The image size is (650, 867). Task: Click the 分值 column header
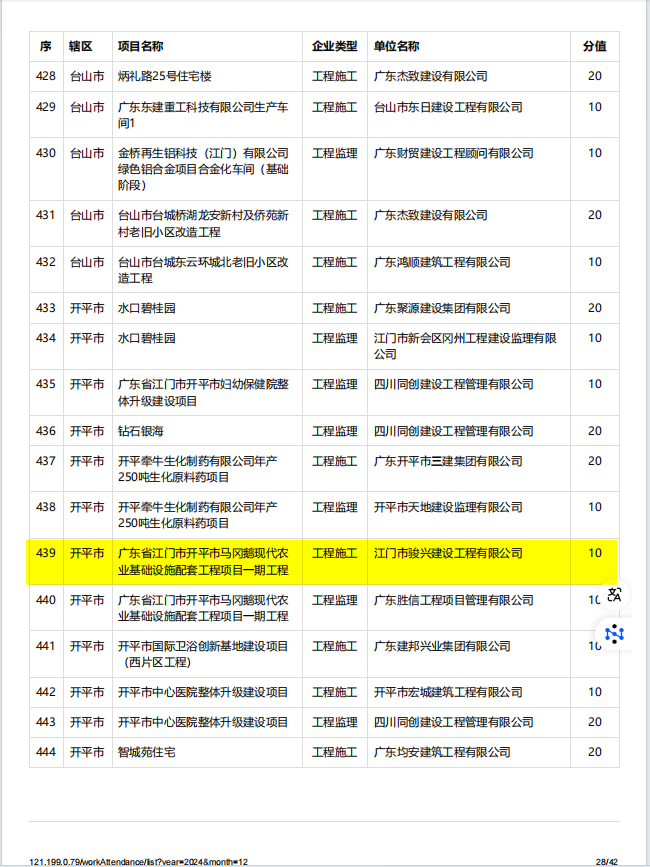click(595, 46)
